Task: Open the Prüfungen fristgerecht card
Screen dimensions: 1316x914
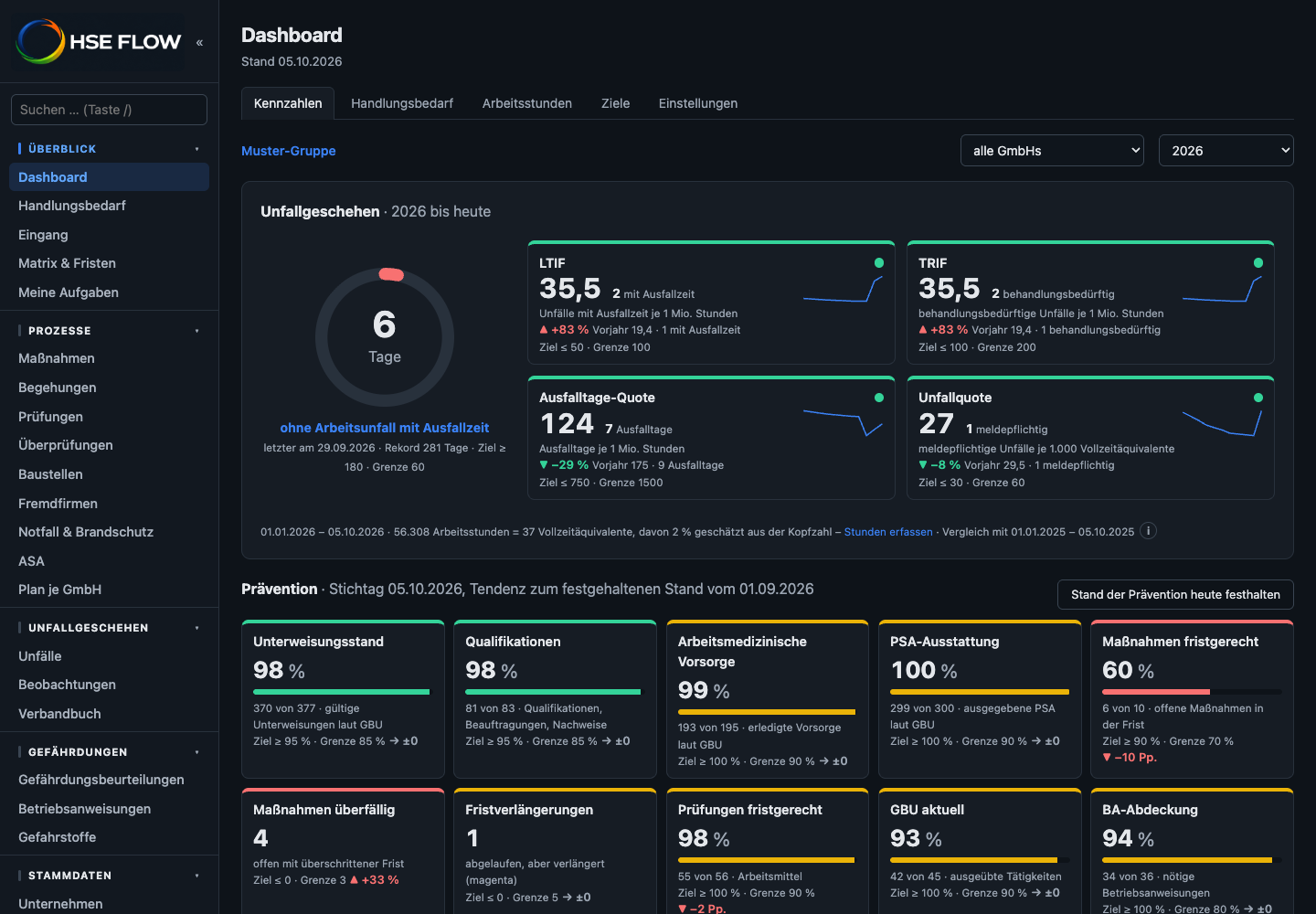Action: point(768,851)
